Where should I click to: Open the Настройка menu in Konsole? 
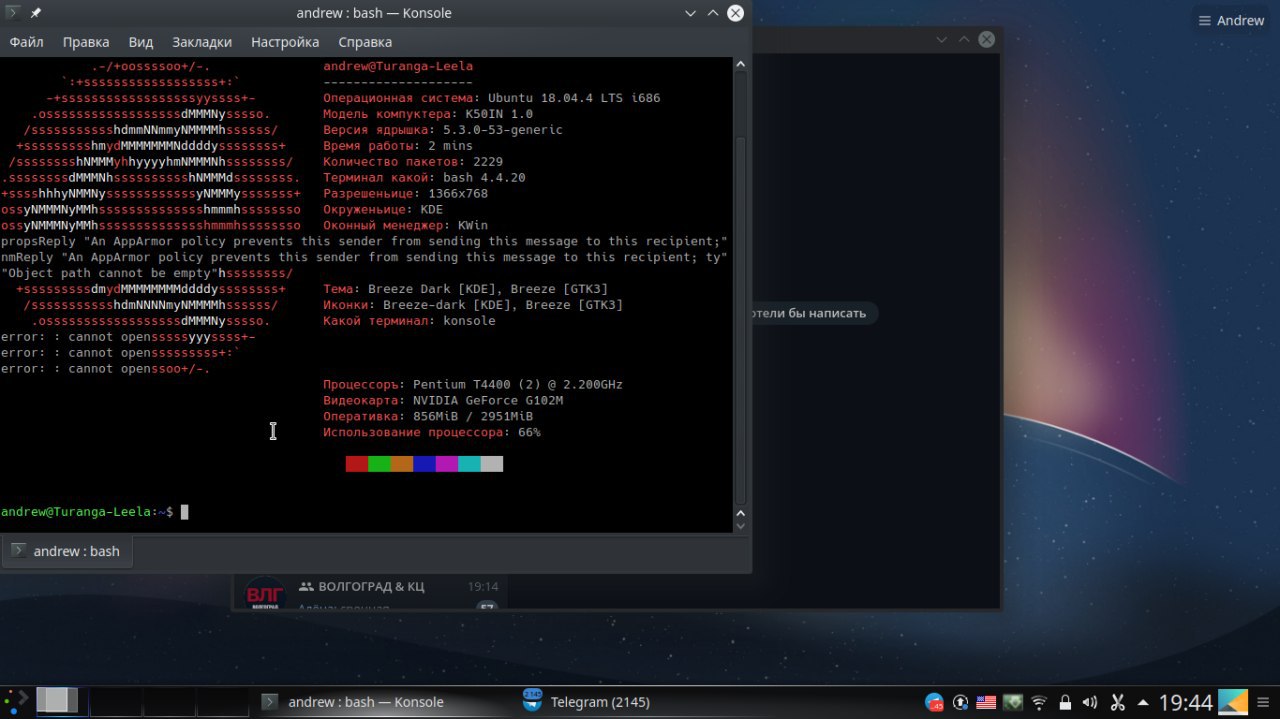click(x=285, y=42)
